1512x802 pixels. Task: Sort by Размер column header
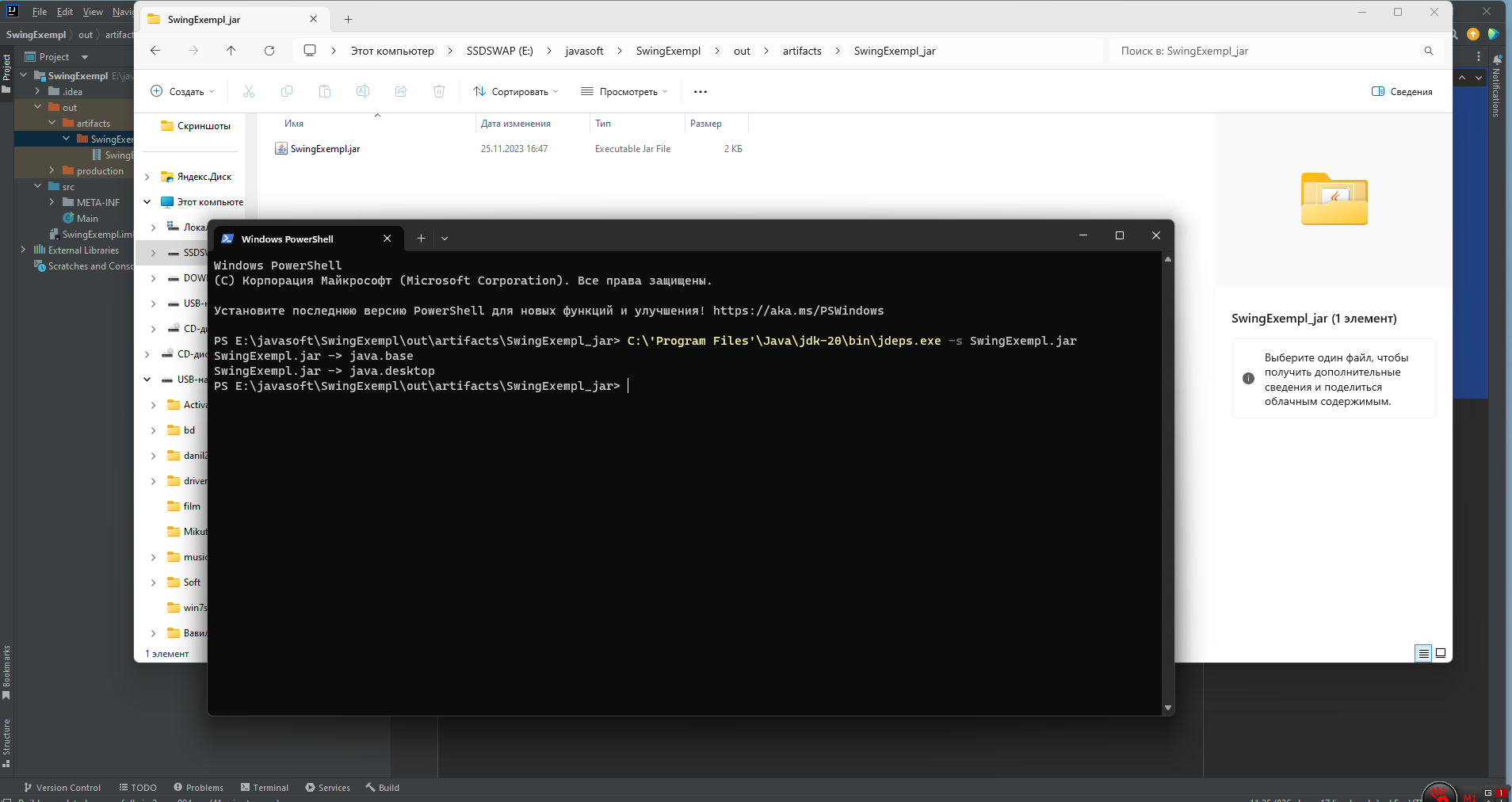click(706, 124)
